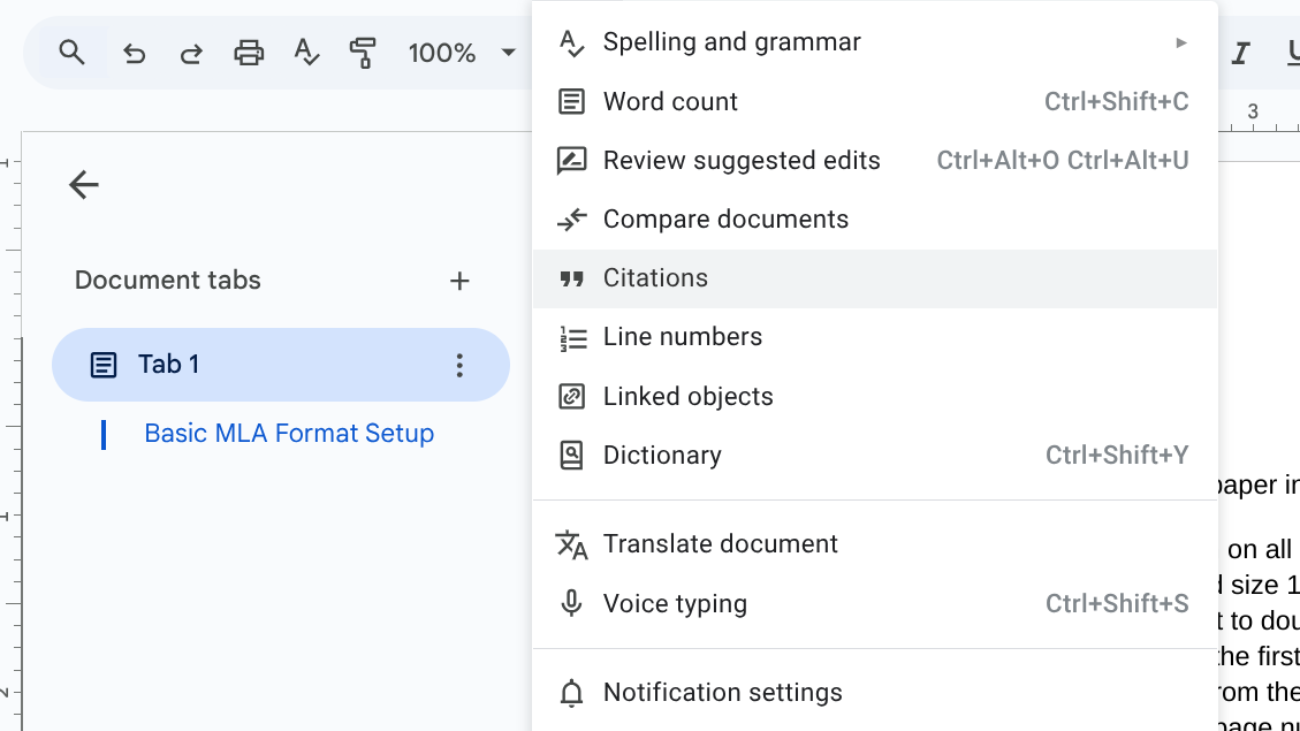The width and height of the screenshot is (1300, 731).
Task: Translate the document
Action: click(x=720, y=543)
